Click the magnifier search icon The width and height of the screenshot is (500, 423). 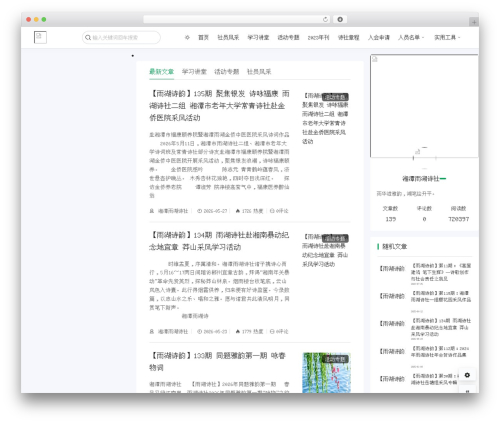click(88, 38)
